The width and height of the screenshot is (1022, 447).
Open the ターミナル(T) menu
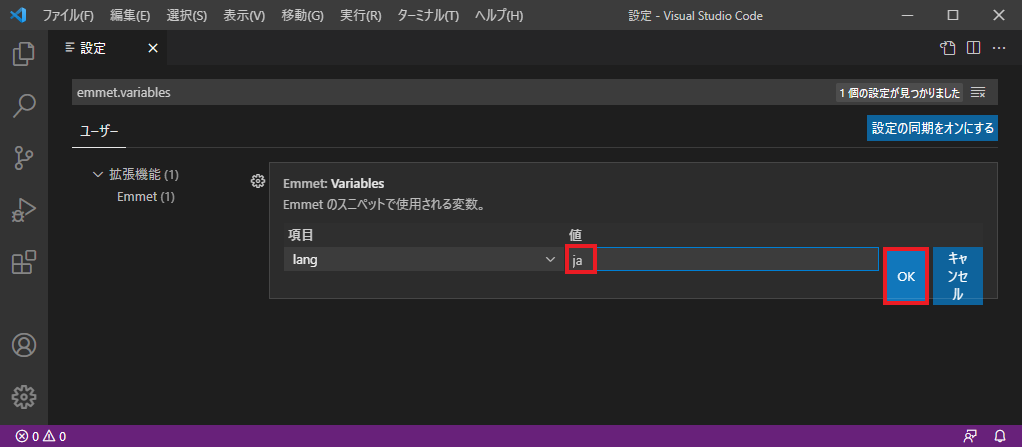pyautogui.click(x=428, y=15)
